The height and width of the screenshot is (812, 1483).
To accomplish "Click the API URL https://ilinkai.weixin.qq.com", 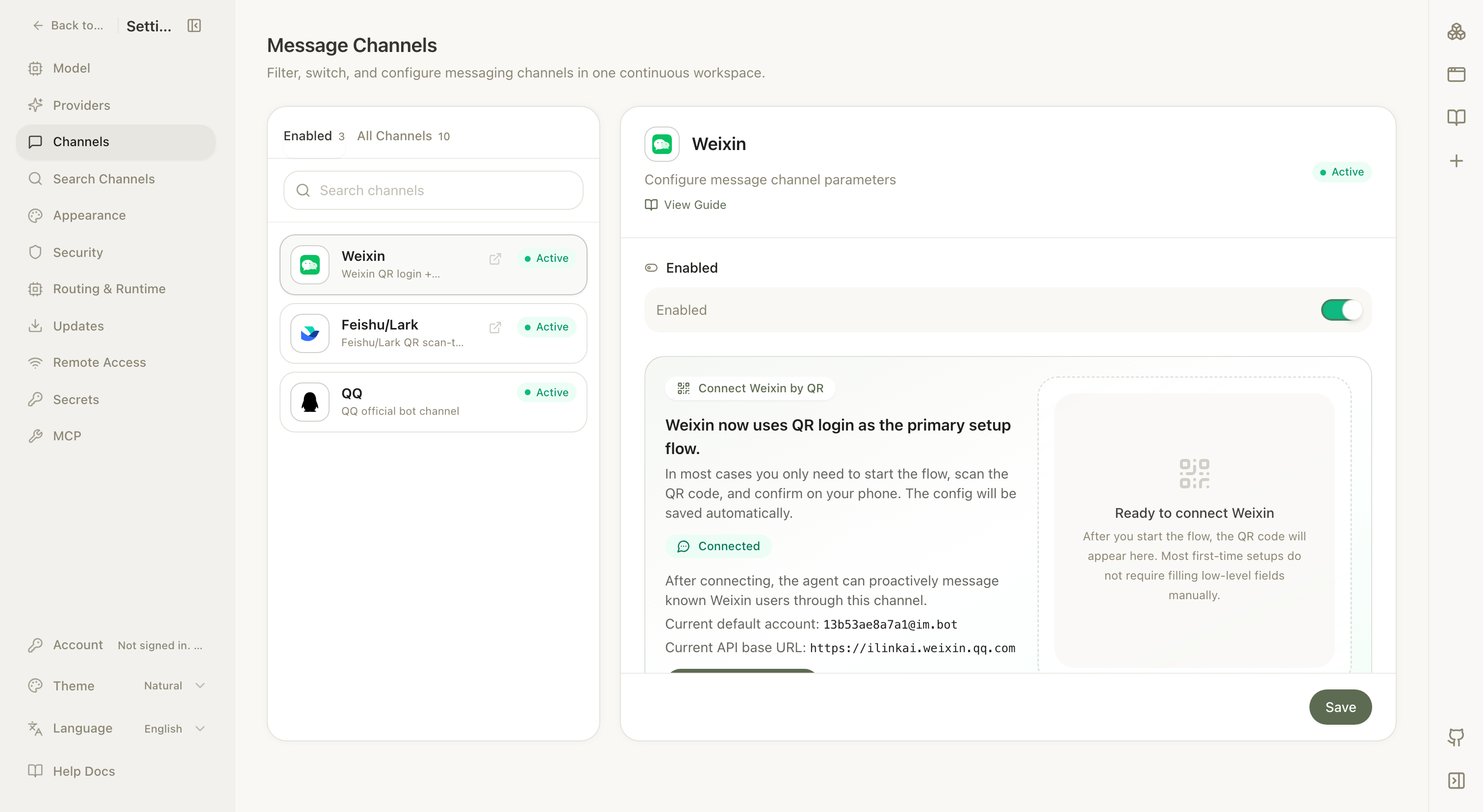I will [x=913, y=648].
